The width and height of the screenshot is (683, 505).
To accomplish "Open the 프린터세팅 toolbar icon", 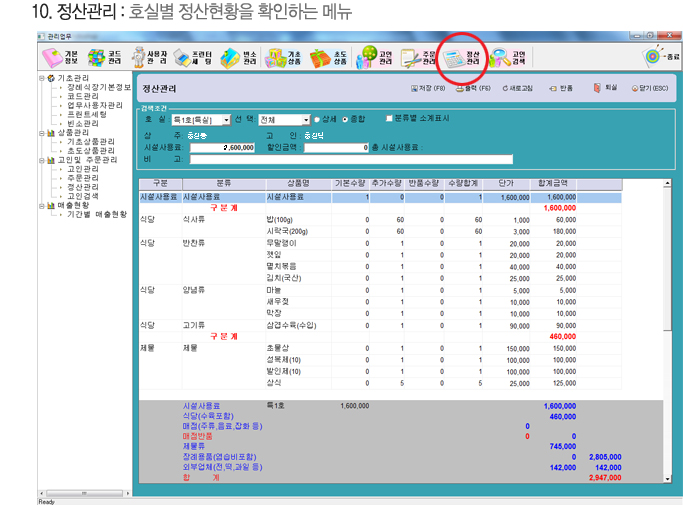I will click(x=192, y=57).
